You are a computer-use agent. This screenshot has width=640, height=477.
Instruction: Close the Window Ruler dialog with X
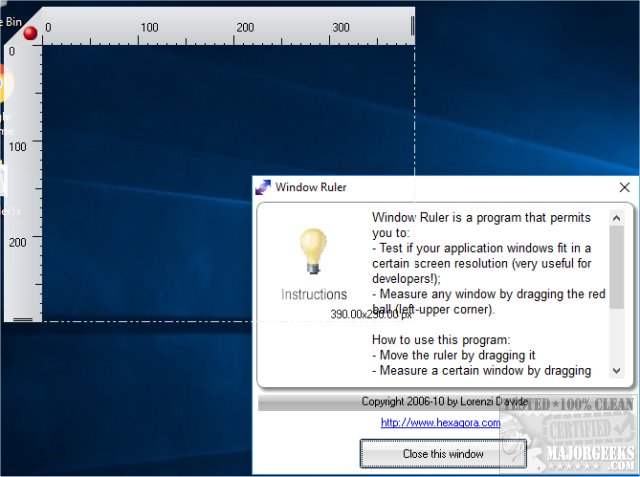624,187
